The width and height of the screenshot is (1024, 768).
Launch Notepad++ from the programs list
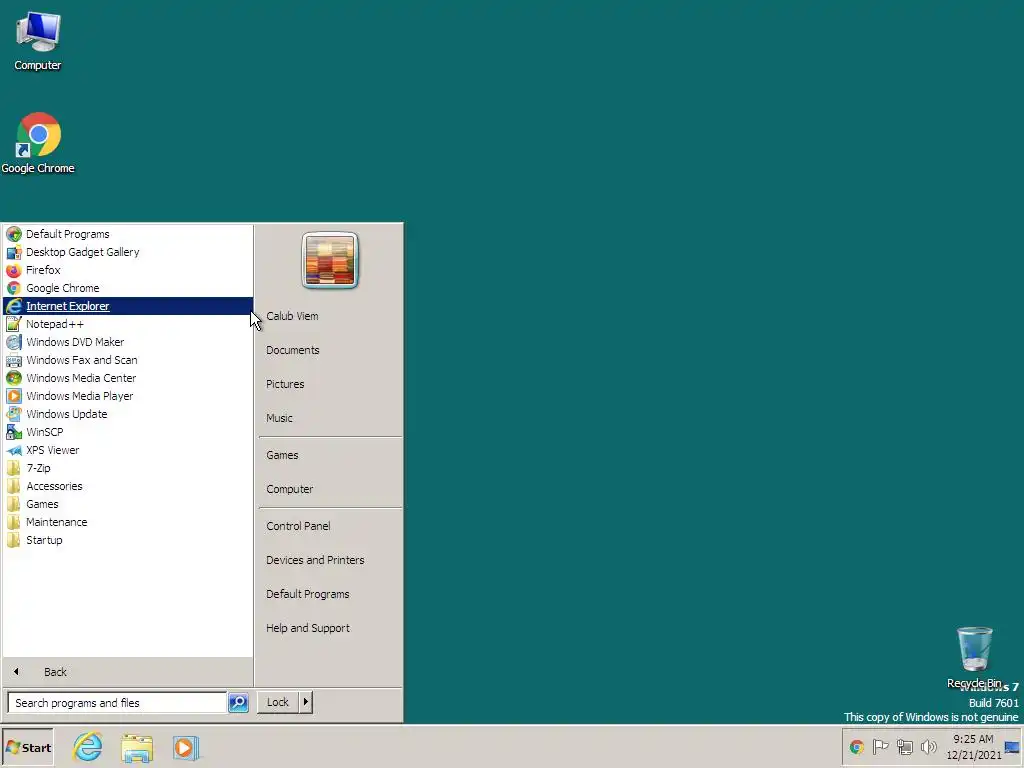coord(128,324)
